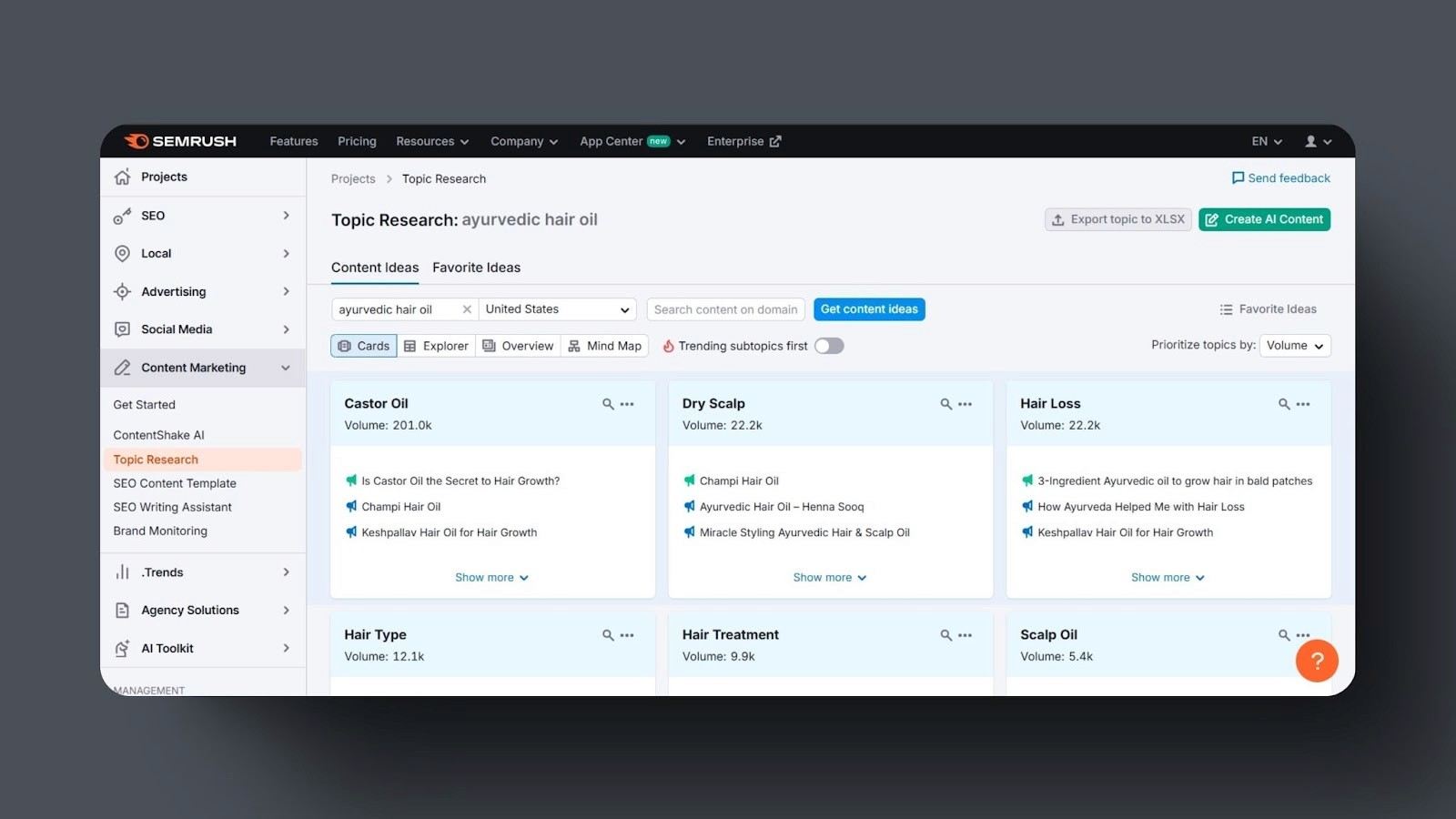1456x819 pixels.
Task: Click the Search content on domain field
Action: (726, 309)
